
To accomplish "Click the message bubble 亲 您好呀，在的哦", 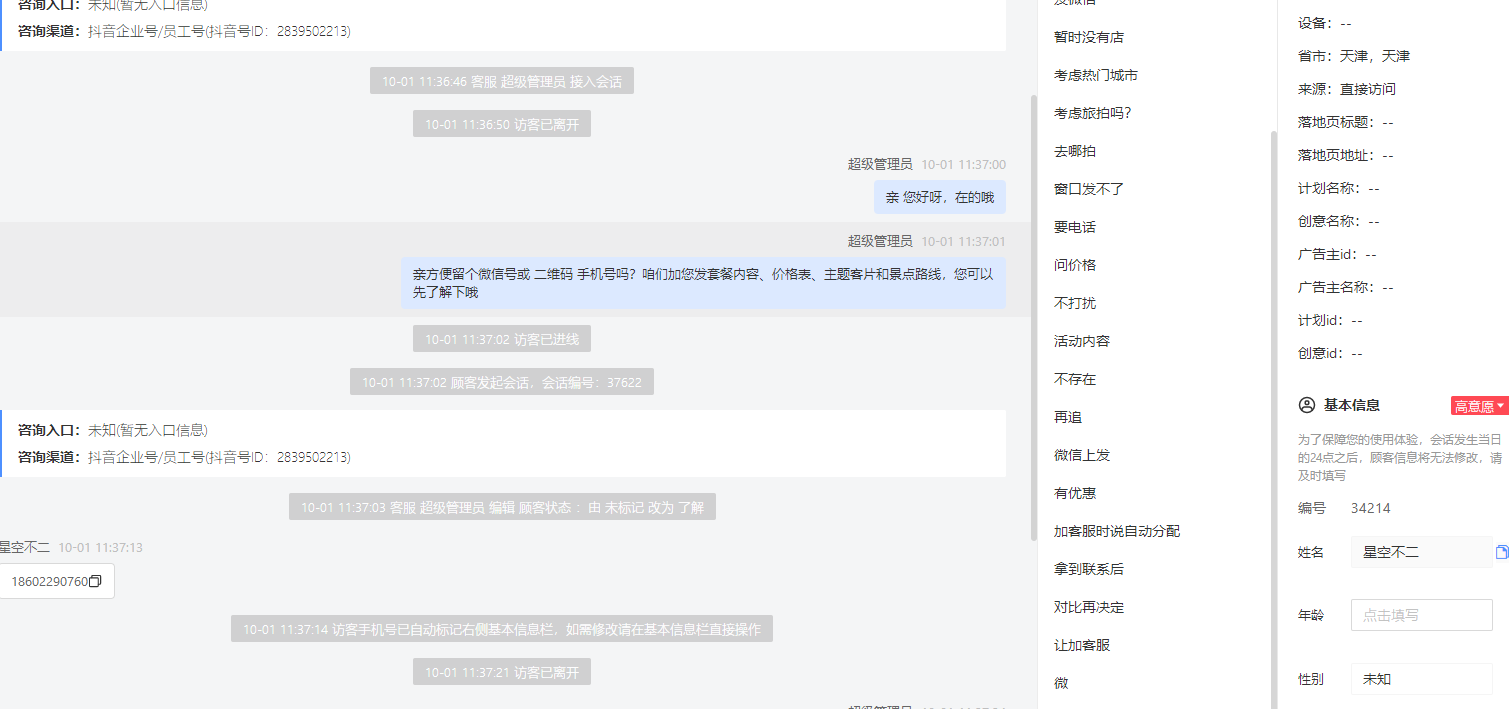I will 940,197.
